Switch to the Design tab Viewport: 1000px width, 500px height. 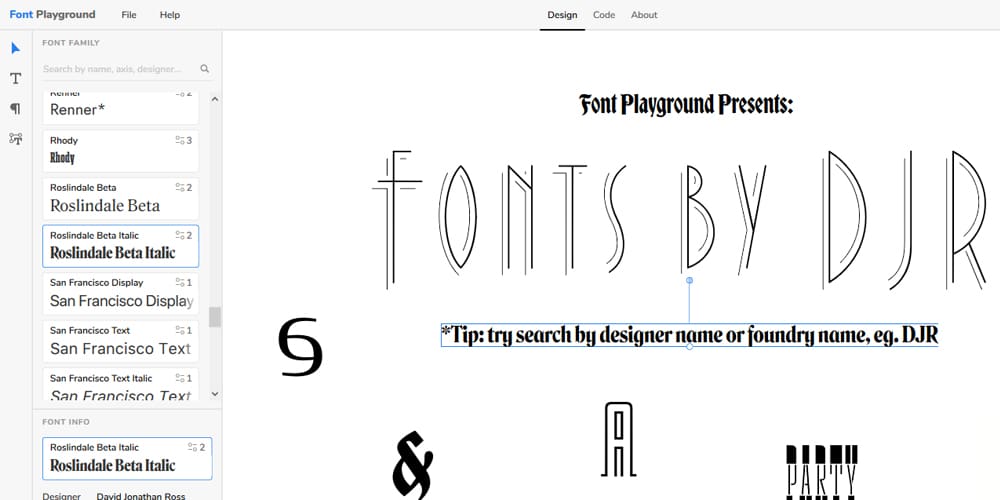[x=562, y=15]
